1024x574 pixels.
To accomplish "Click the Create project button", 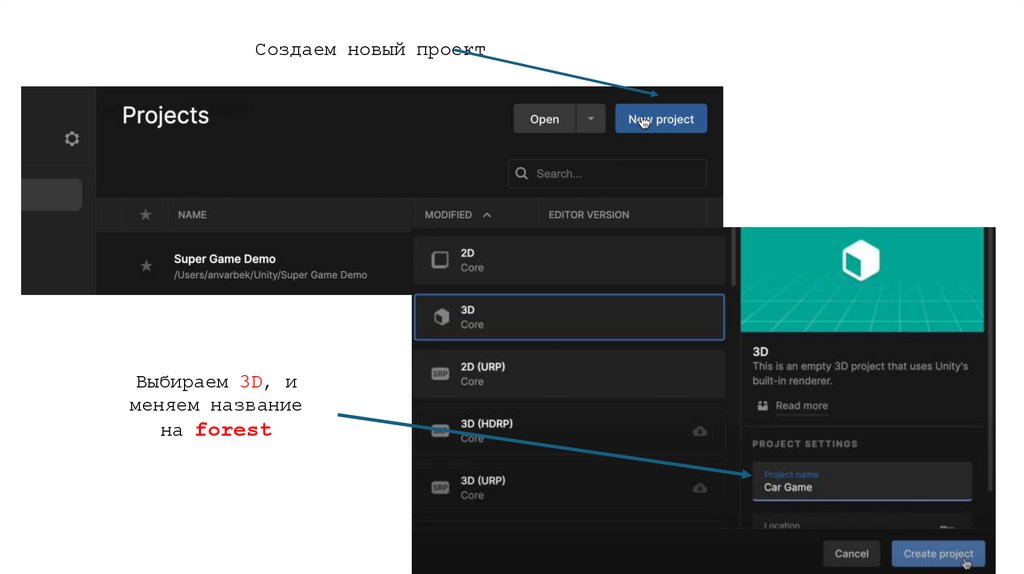I will pos(938,553).
